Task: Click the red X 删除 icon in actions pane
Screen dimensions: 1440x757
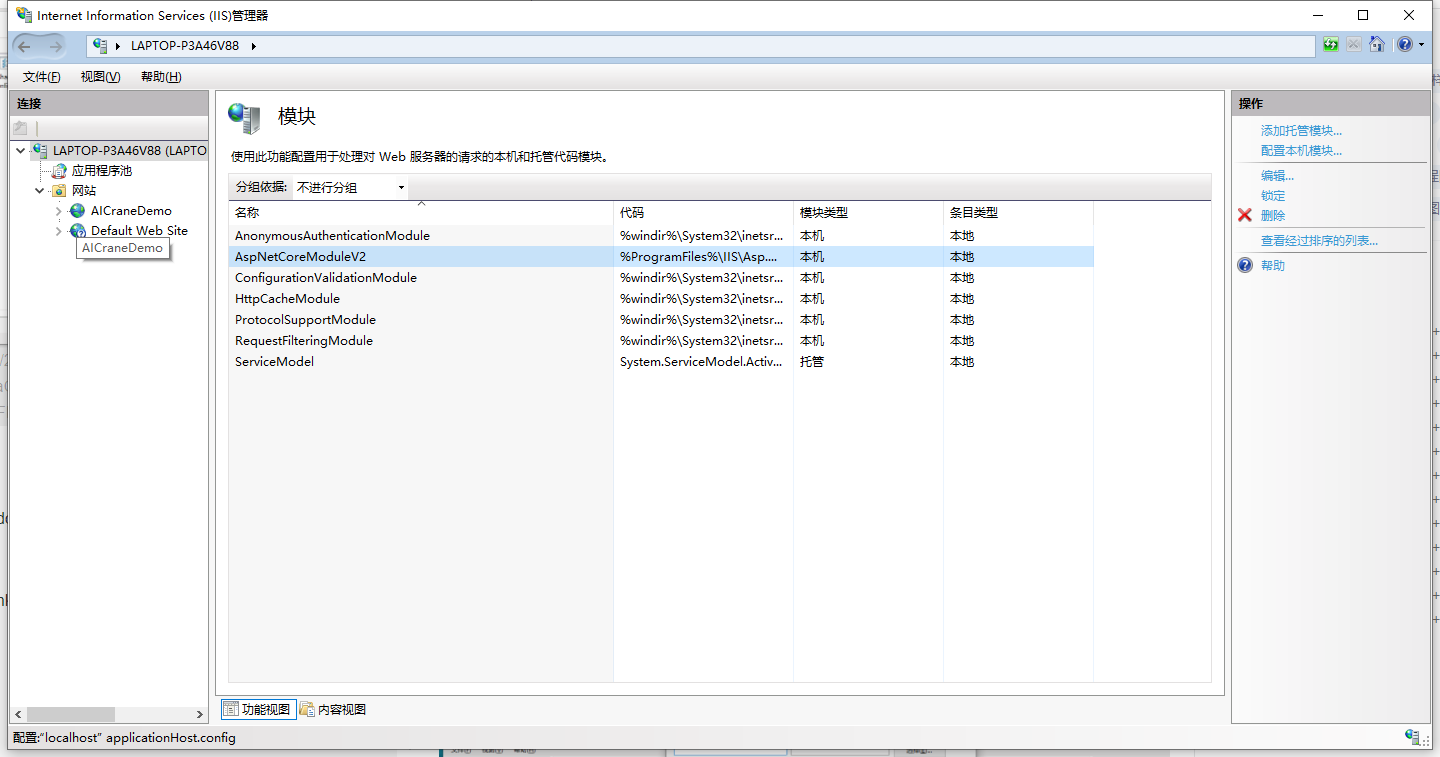Action: coord(1244,215)
